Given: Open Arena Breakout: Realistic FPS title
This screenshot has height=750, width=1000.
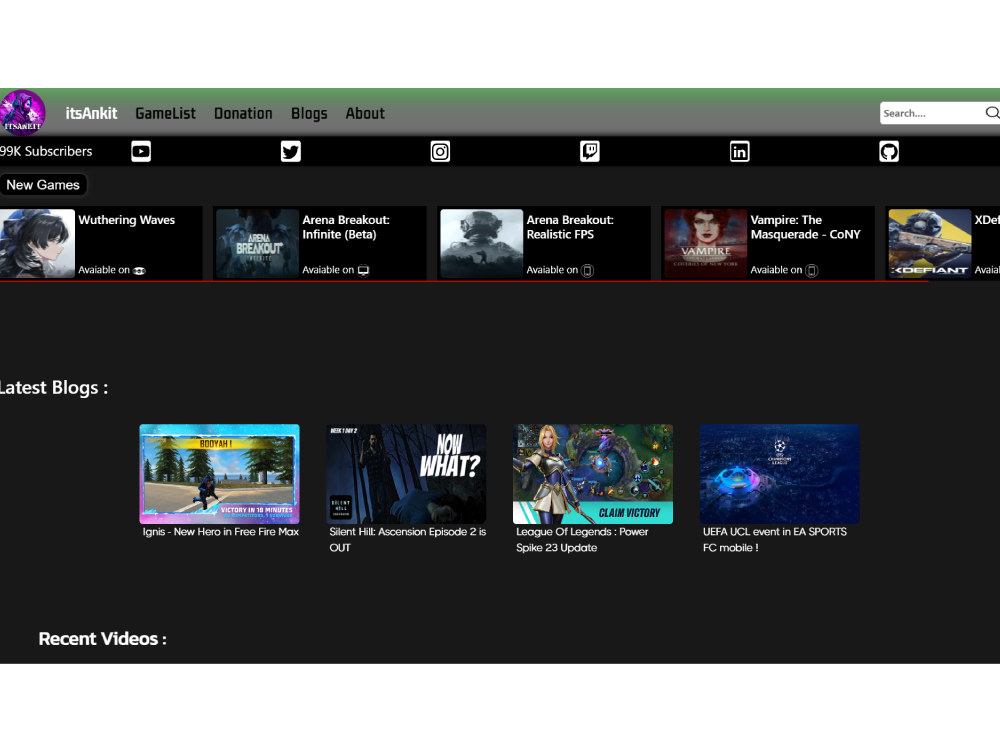Looking at the screenshot, I should pos(570,227).
